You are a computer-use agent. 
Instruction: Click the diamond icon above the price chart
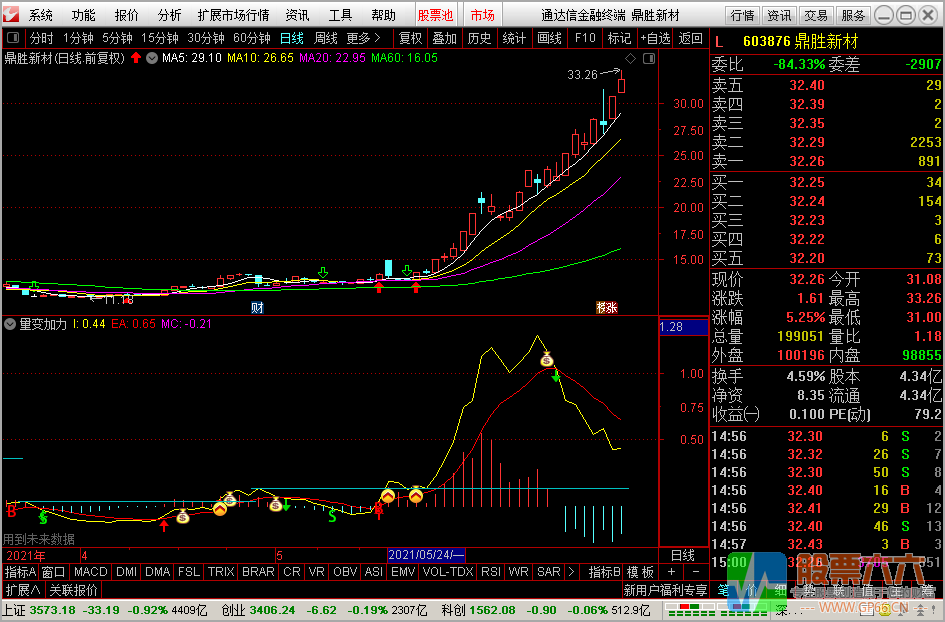tap(630, 58)
